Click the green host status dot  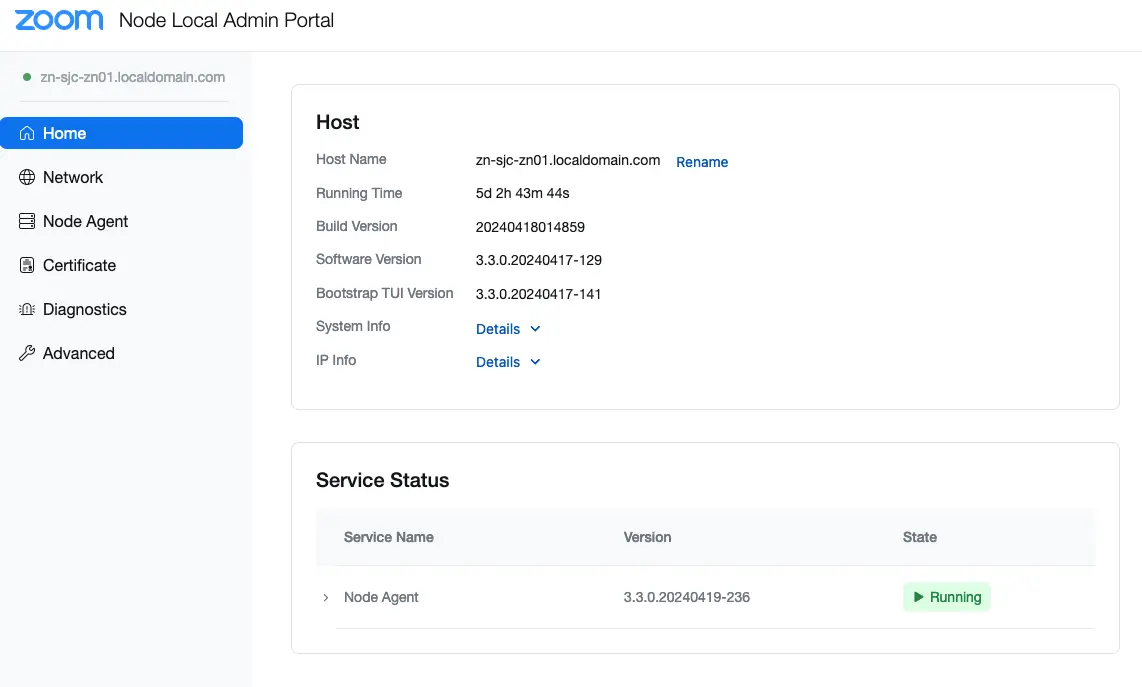click(x=27, y=77)
